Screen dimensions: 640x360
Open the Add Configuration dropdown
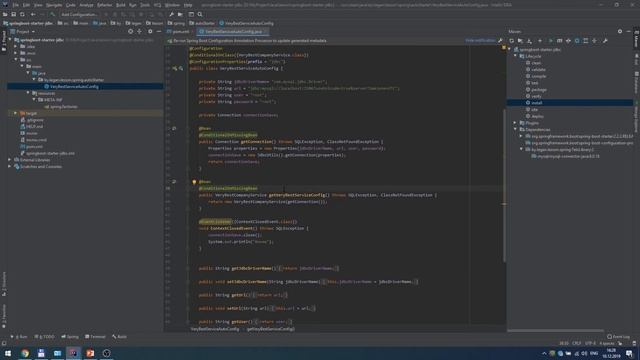79,14
